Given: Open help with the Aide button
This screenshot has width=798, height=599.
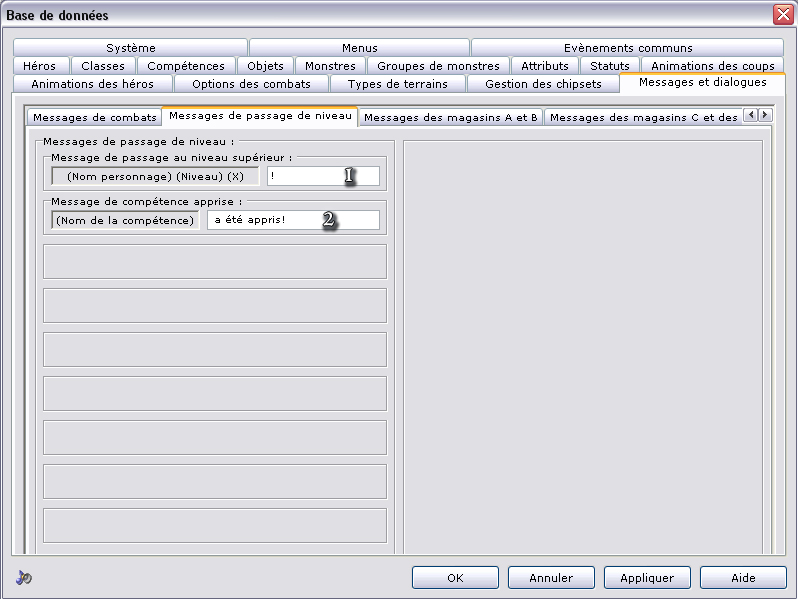Looking at the screenshot, I should coord(743,577).
